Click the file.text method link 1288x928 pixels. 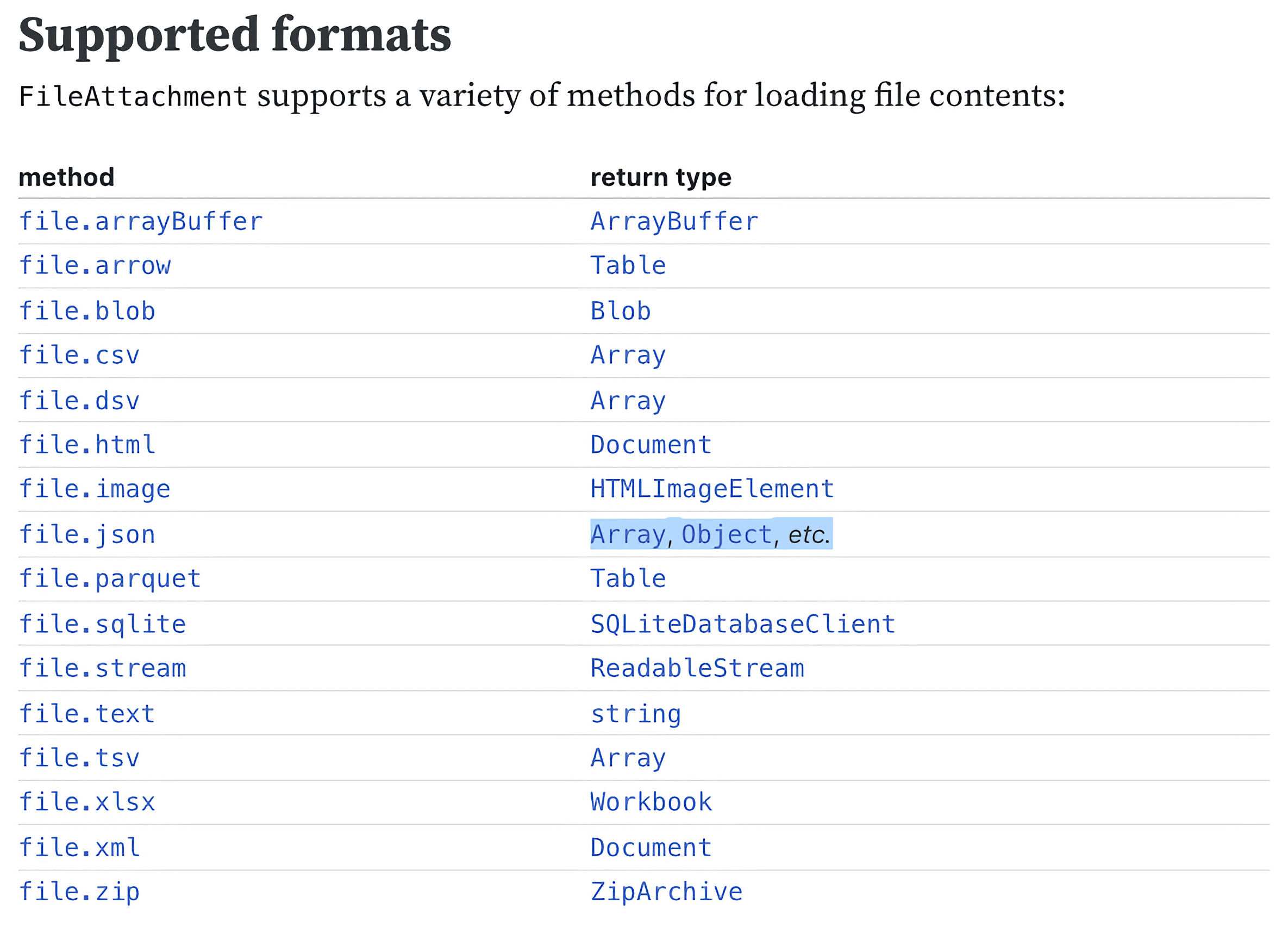coord(87,714)
